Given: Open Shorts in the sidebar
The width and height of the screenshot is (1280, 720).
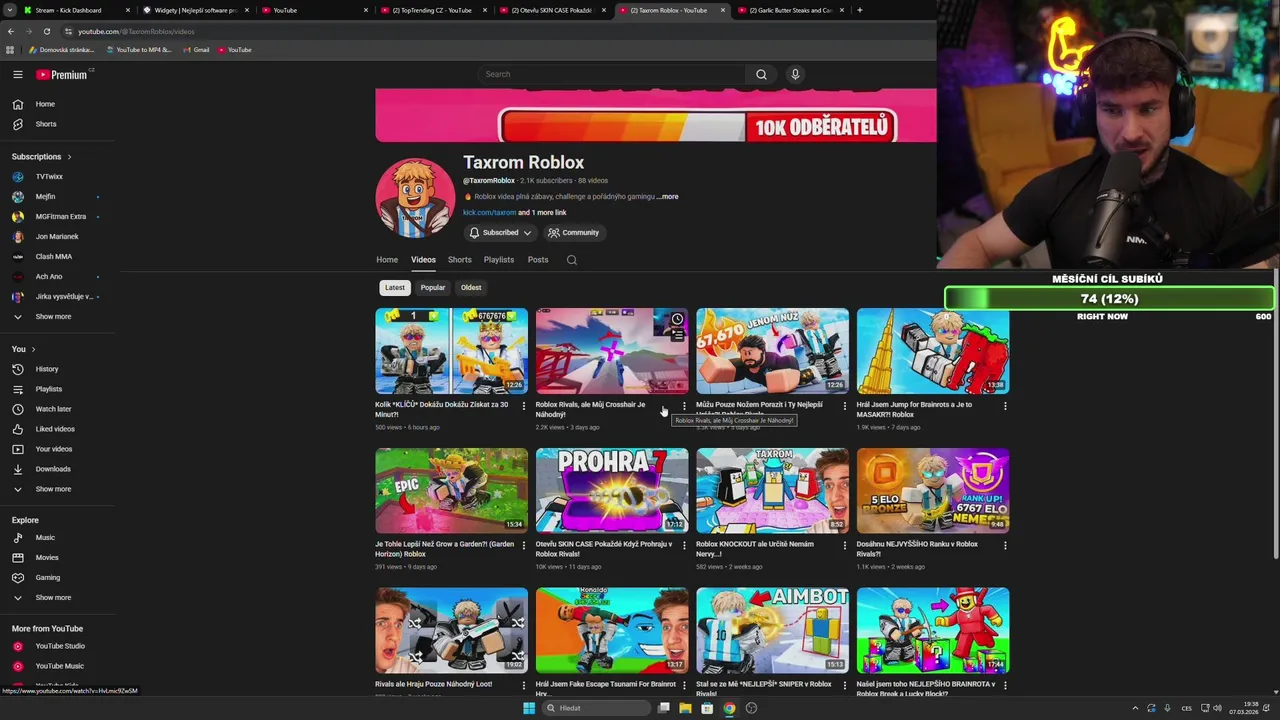Looking at the screenshot, I should pyautogui.click(x=46, y=124).
